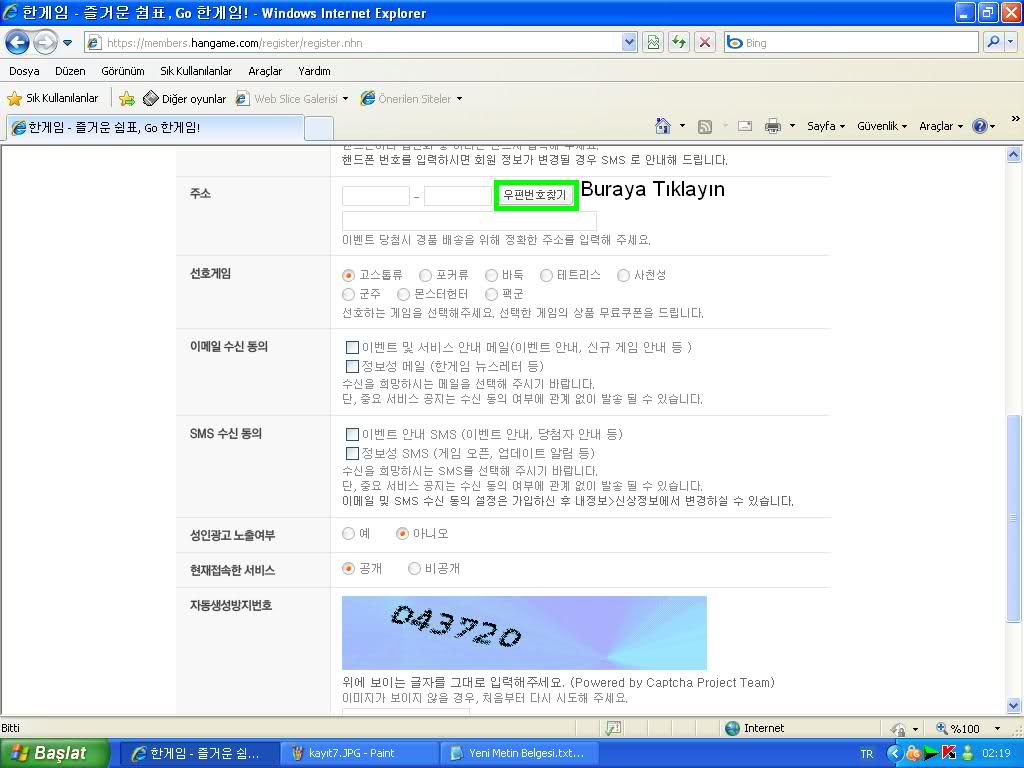
Task: Click the green Refresh arrows icon
Action: (679, 43)
